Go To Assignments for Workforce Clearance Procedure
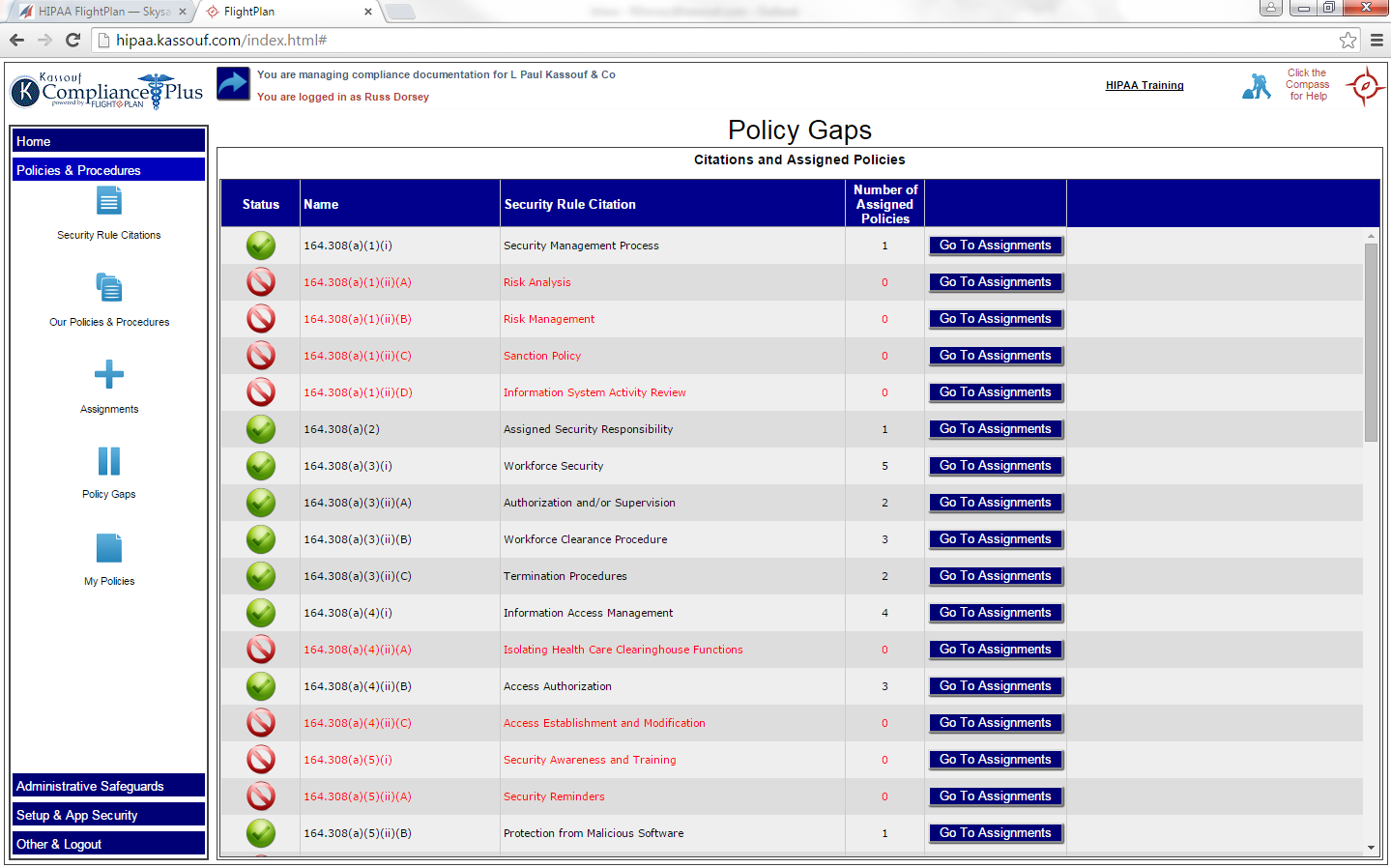The width and height of the screenshot is (1391, 868). pos(995,539)
